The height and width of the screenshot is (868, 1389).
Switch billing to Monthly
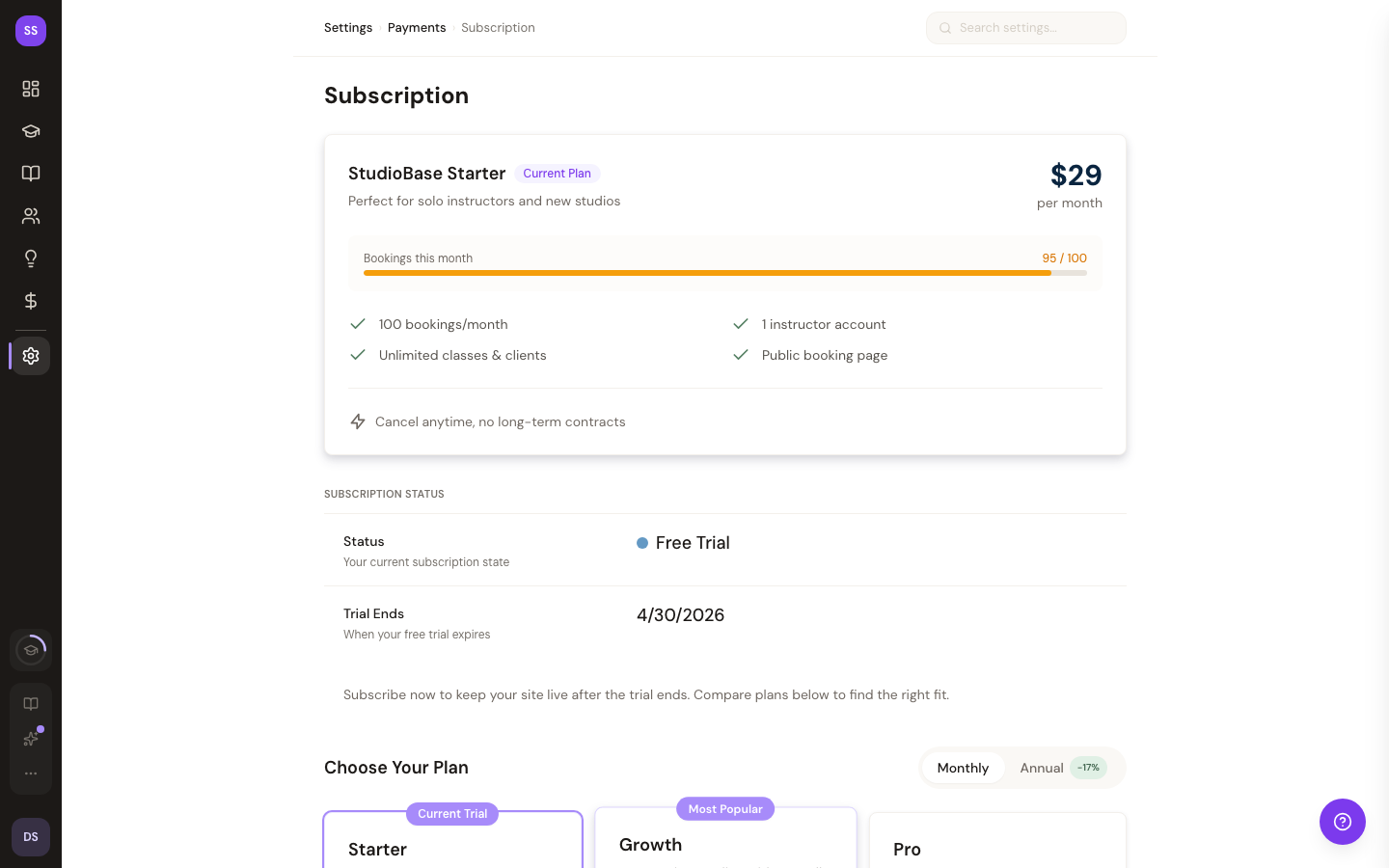click(963, 768)
